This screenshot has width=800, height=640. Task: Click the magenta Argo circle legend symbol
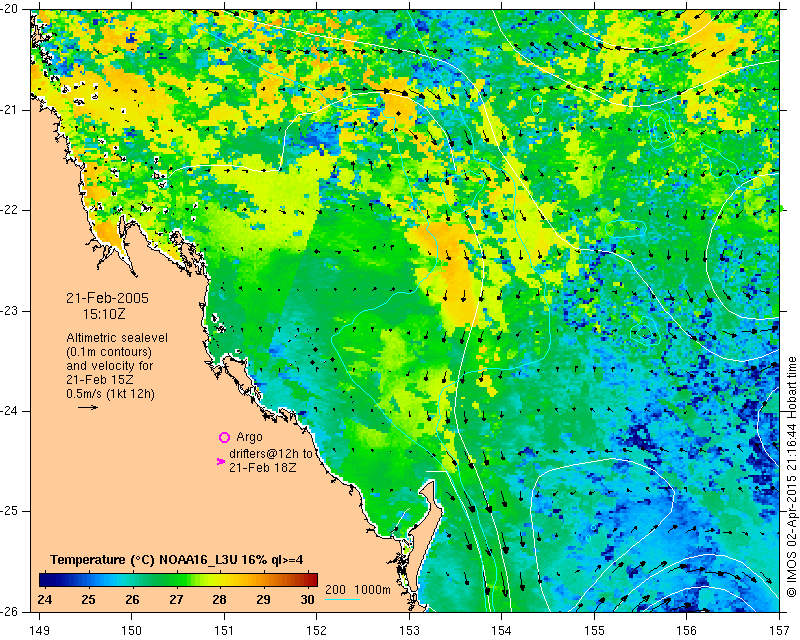tap(224, 437)
